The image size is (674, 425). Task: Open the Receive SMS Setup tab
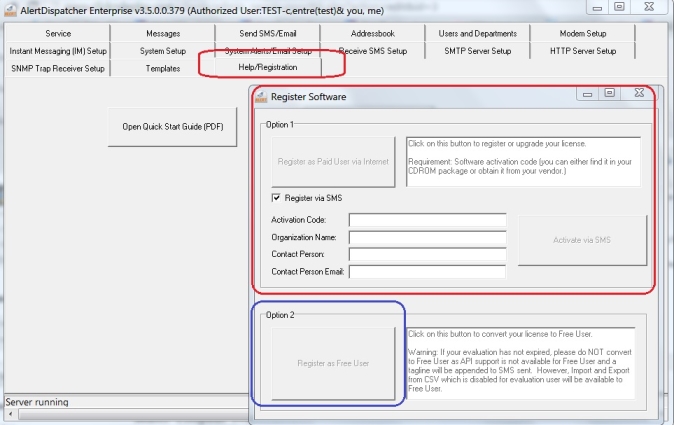[373, 51]
